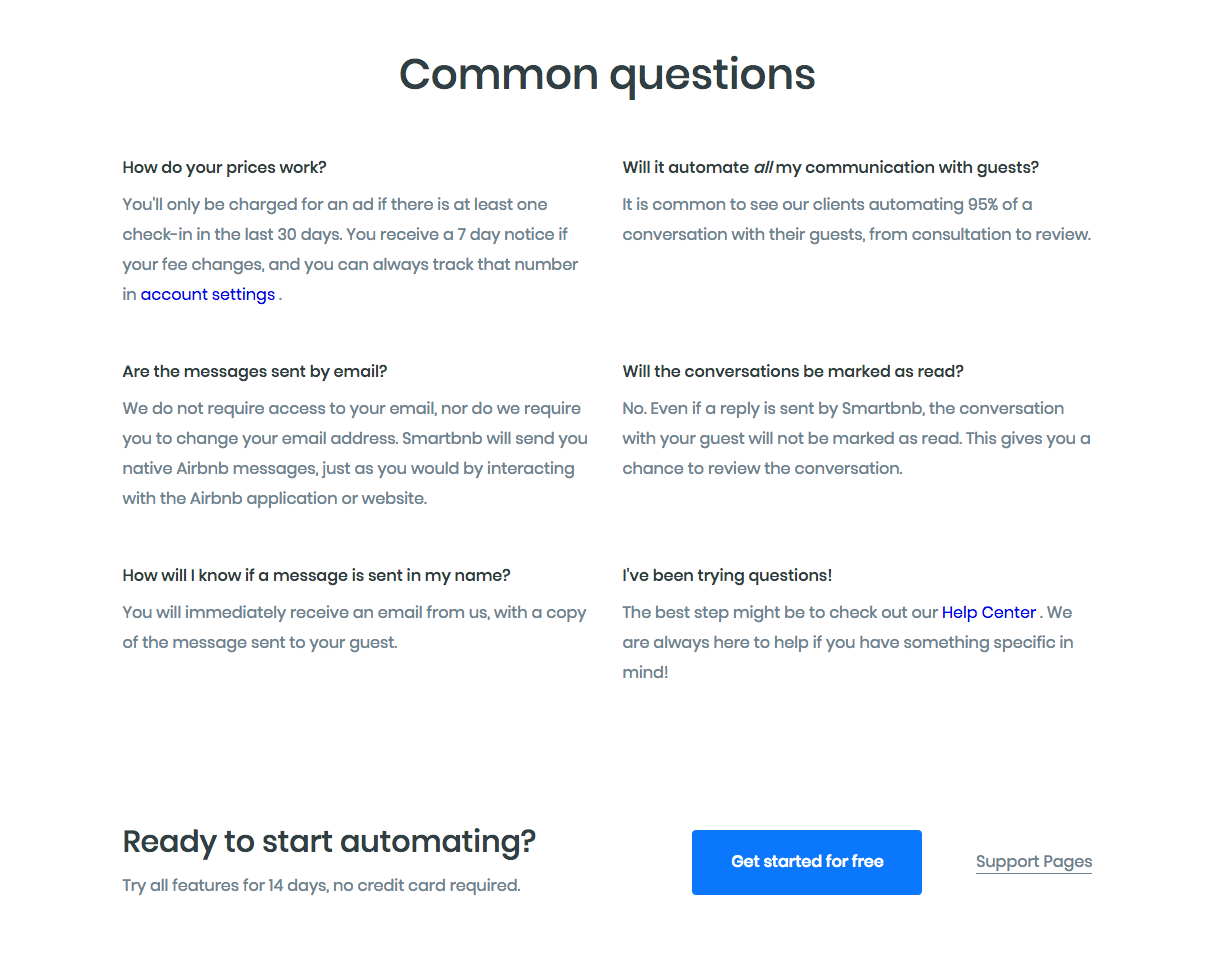Click the italic 'all' word in the automation question
The image size is (1207, 957).
(763, 167)
